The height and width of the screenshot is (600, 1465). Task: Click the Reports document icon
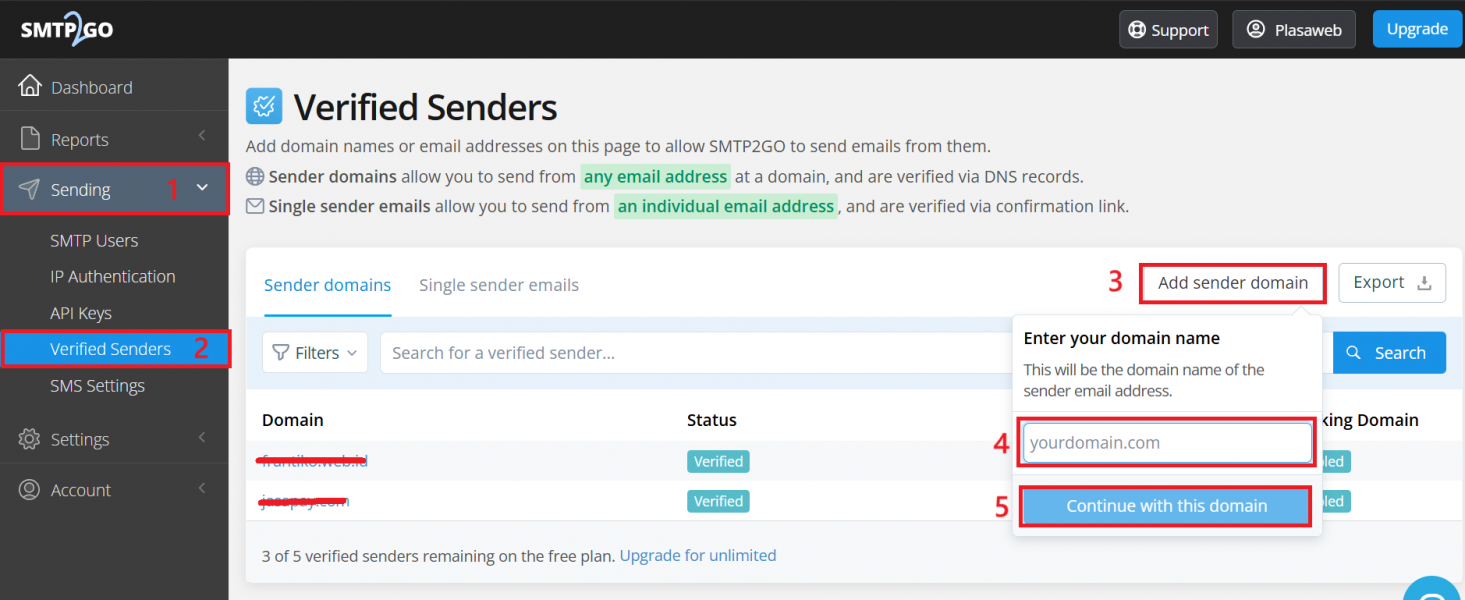(x=30, y=139)
